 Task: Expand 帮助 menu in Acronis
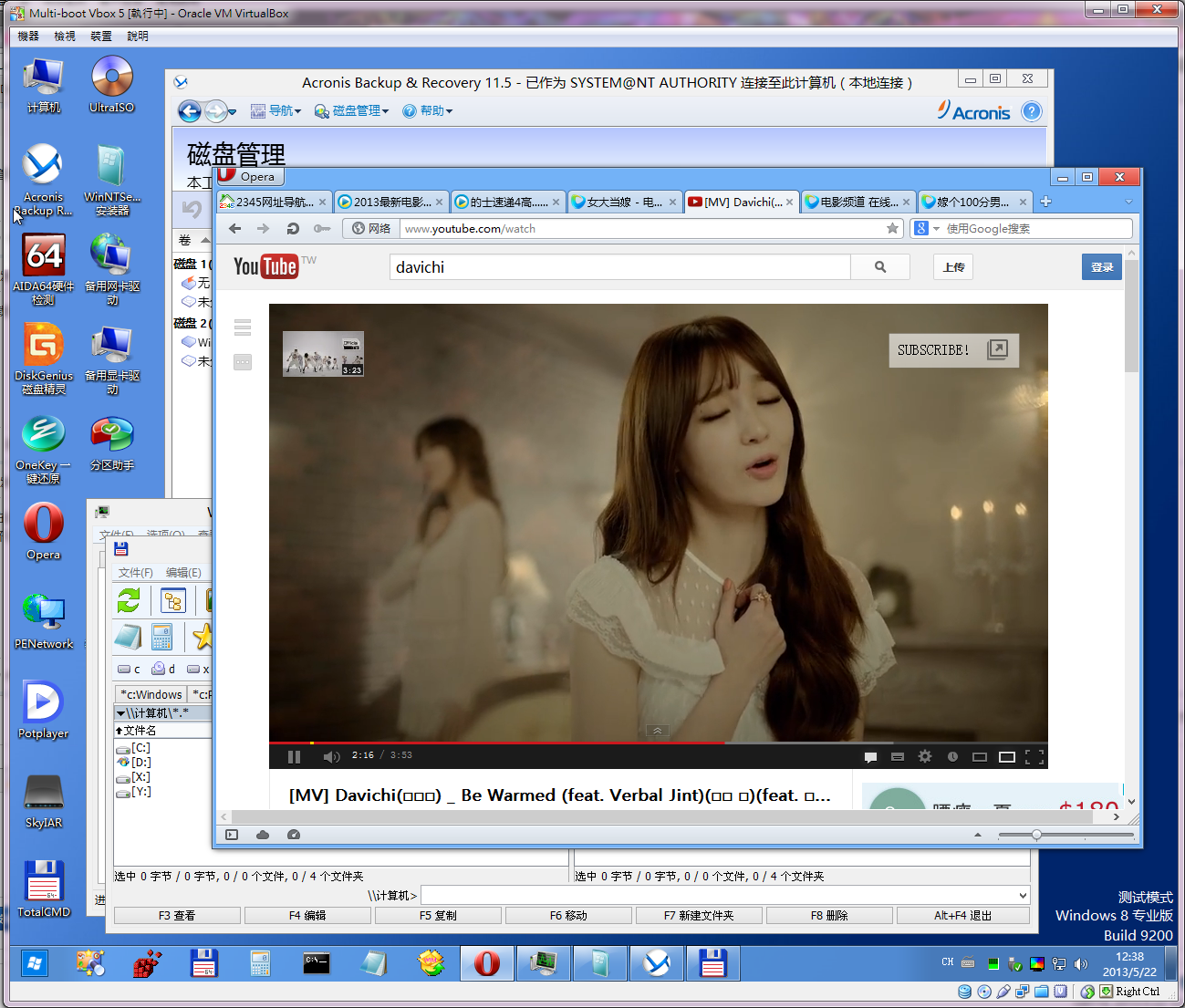click(428, 111)
